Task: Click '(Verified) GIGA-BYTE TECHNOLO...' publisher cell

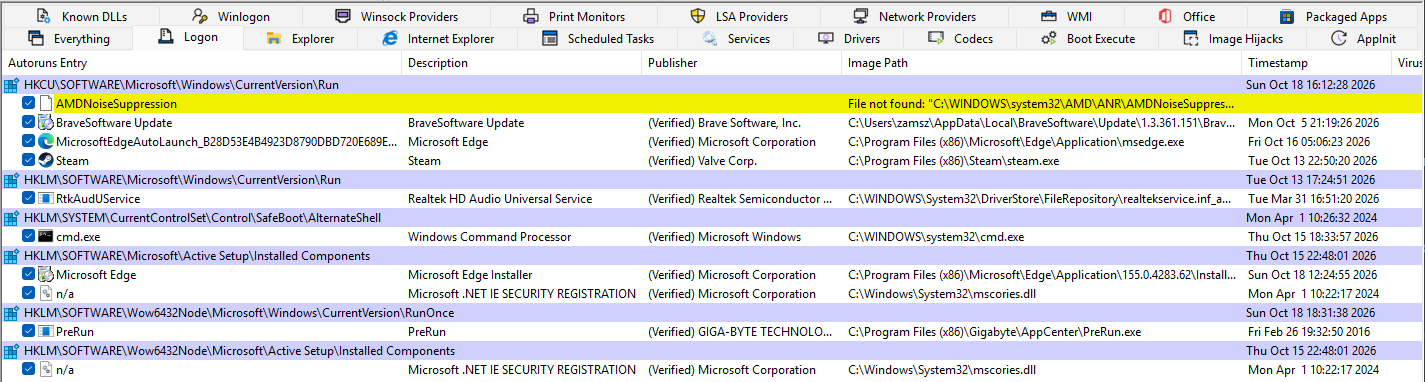Action: tap(740, 332)
